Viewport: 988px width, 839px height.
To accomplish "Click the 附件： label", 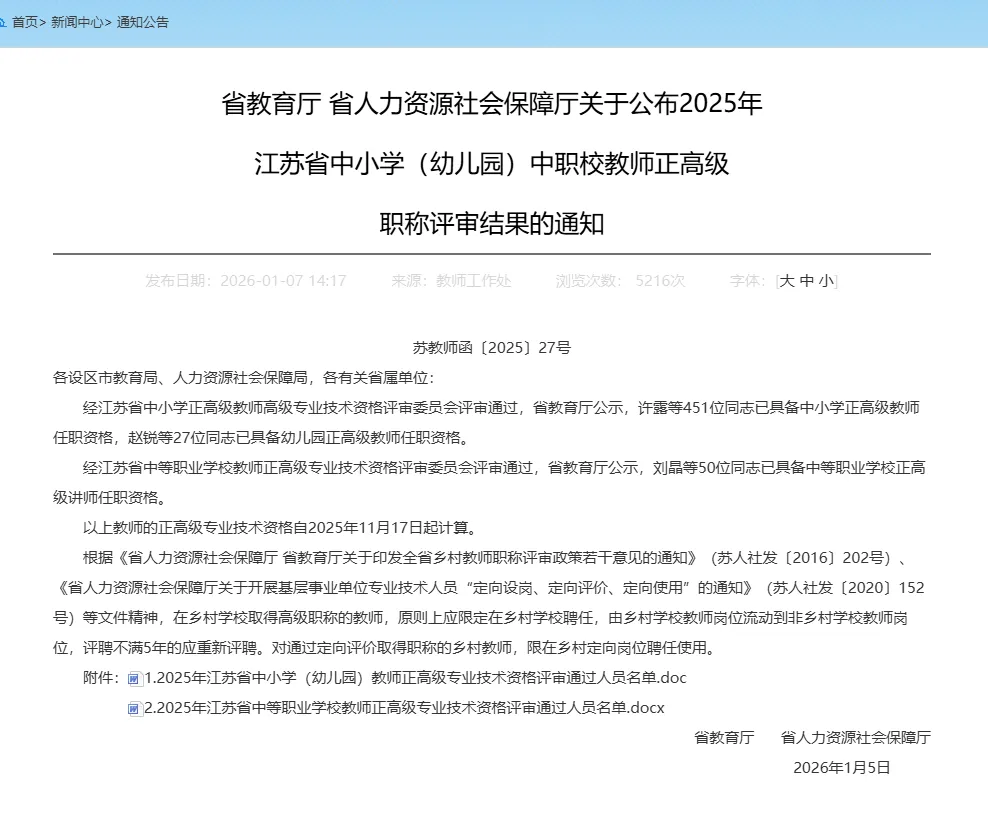I will (x=101, y=678).
